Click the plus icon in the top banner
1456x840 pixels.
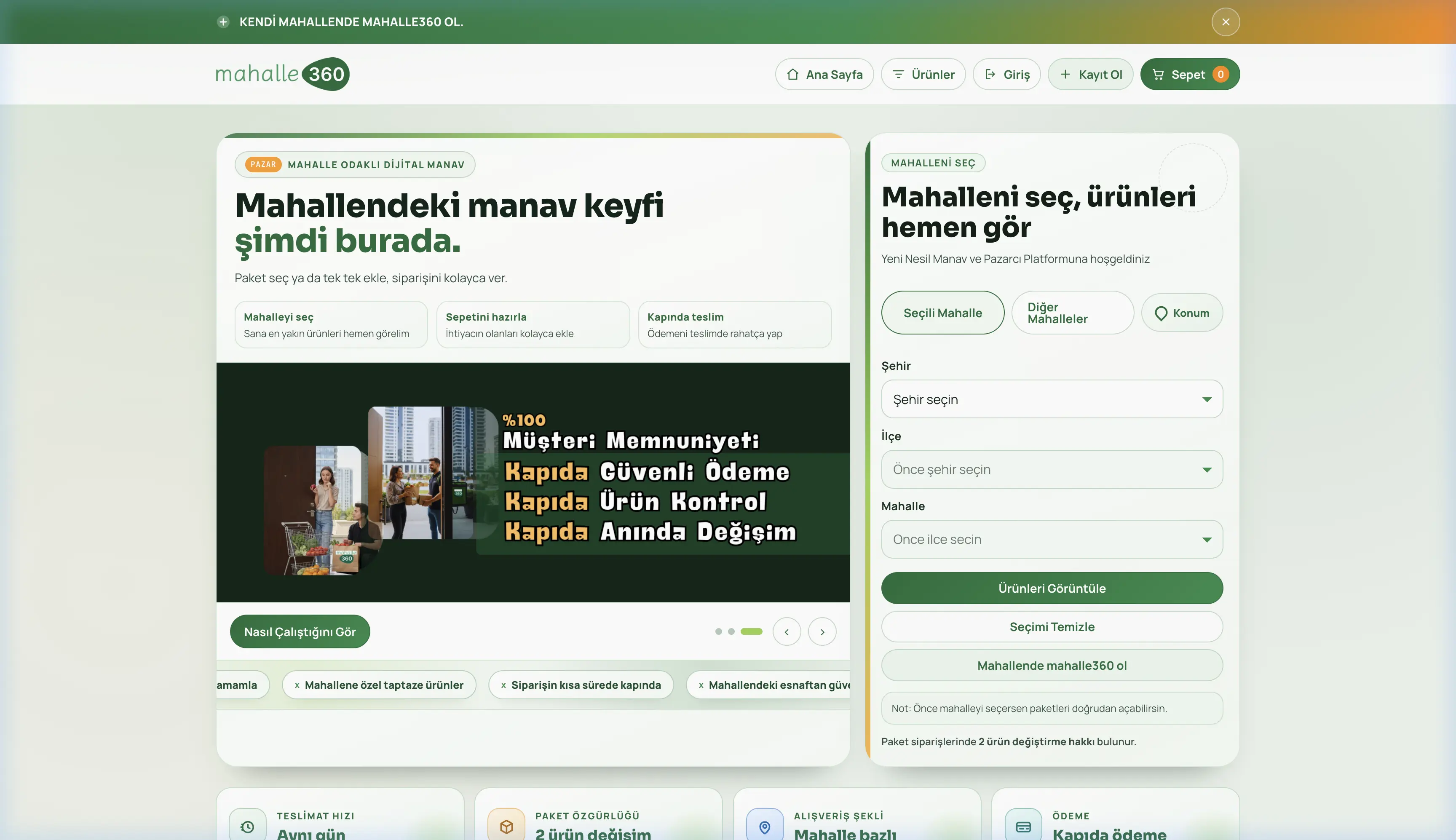[x=223, y=22]
